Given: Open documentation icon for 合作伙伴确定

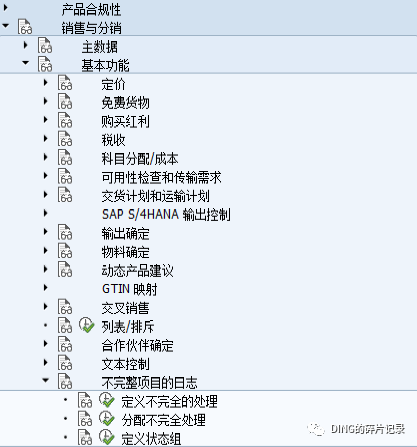Looking at the screenshot, I should [65, 344].
